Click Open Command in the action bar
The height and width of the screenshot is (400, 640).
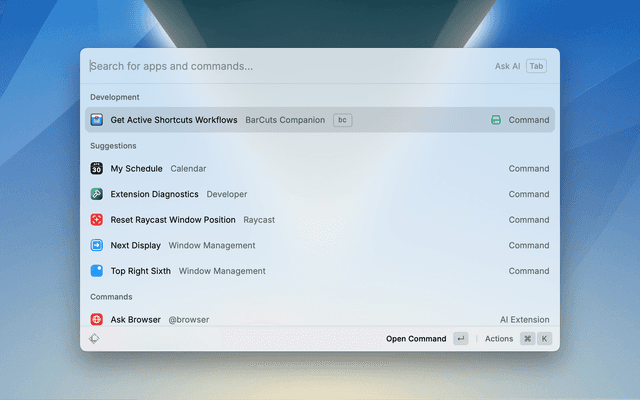click(416, 339)
